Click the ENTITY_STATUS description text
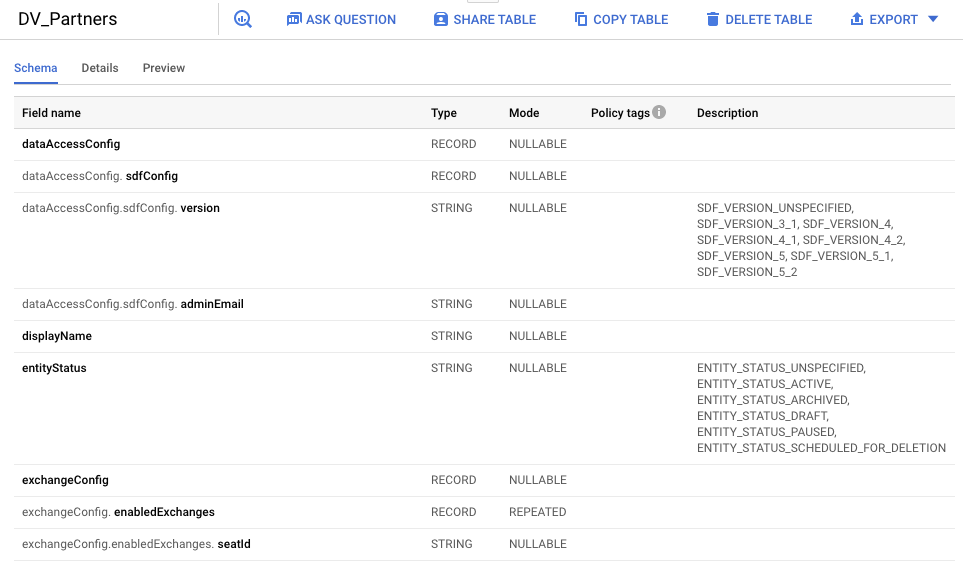Screen dimensions: 963x561 point(821,407)
